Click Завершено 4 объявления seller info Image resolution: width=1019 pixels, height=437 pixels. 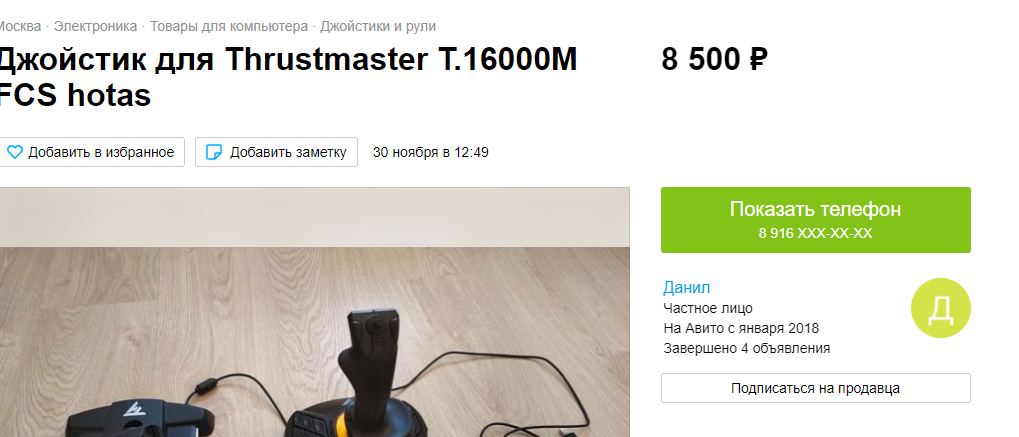point(747,348)
